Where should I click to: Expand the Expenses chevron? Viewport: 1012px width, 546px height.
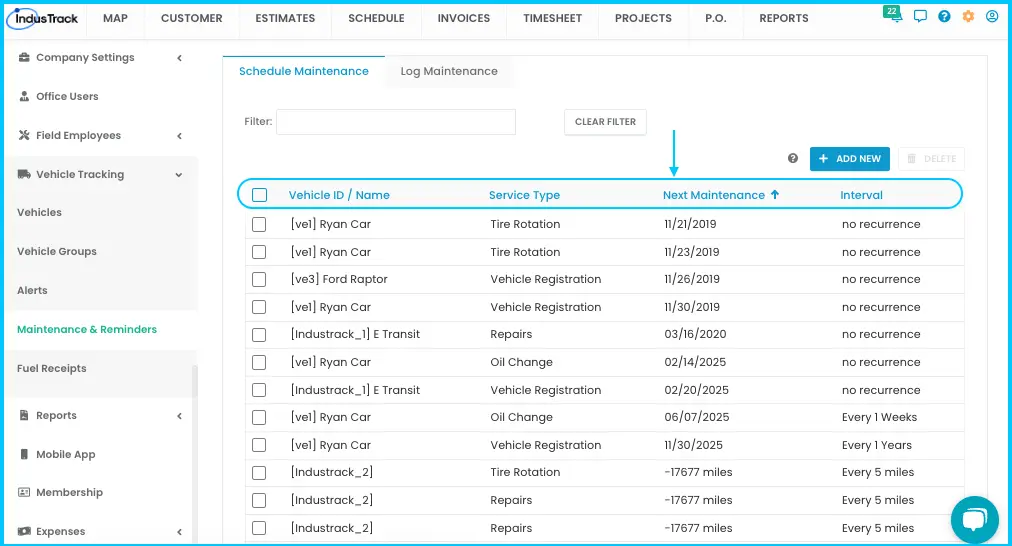coord(179,532)
